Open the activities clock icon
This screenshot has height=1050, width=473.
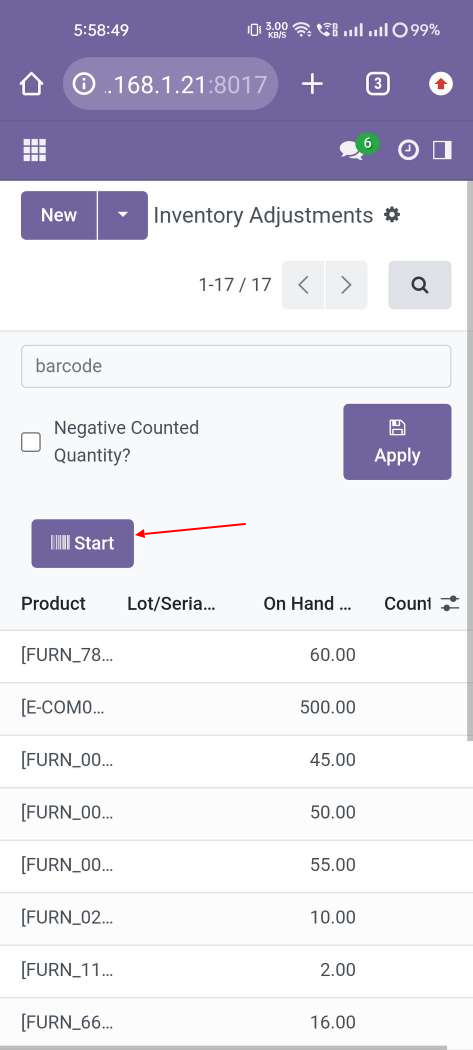(408, 150)
